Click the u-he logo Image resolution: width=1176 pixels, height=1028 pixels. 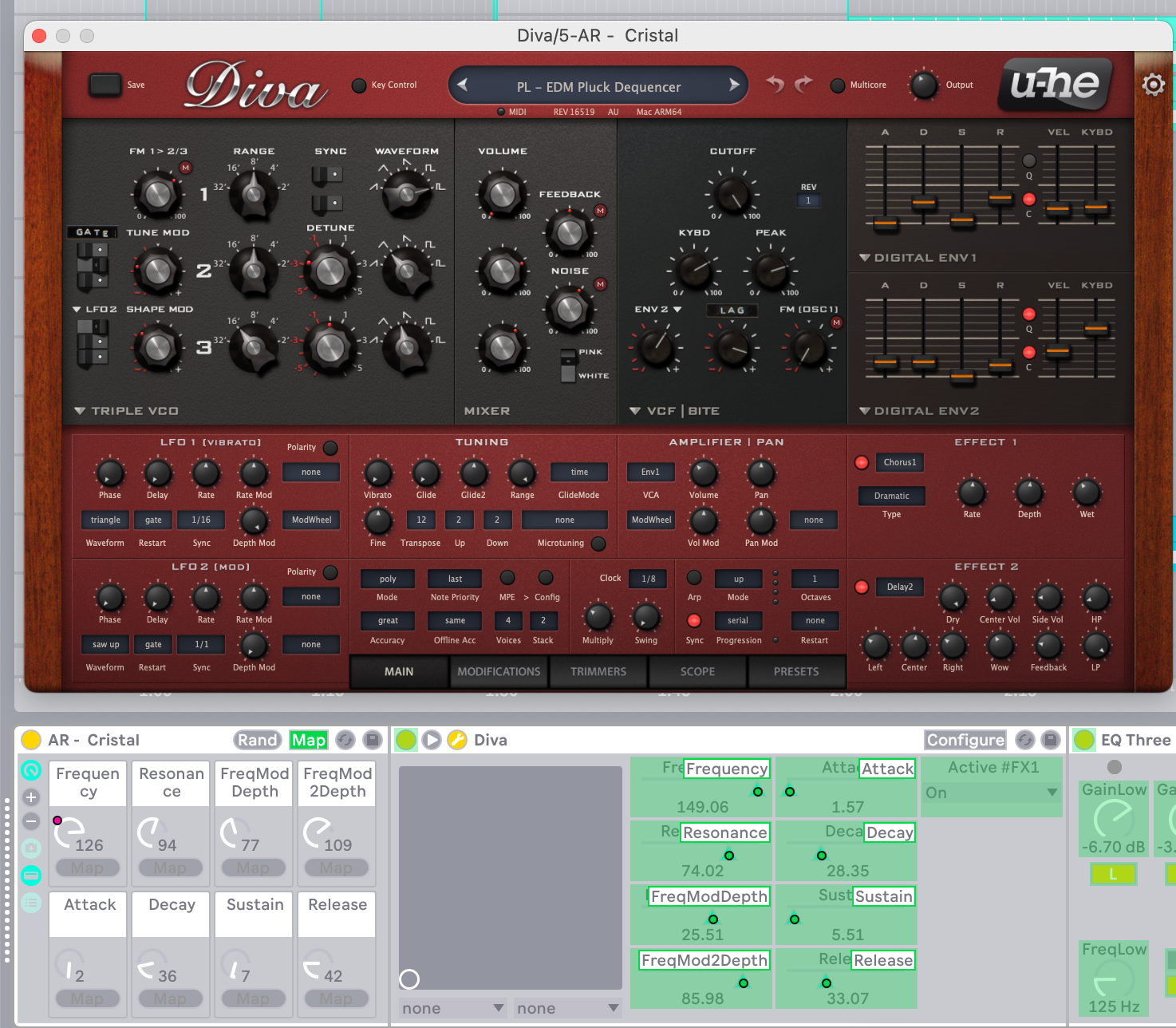pyautogui.click(x=1055, y=83)
